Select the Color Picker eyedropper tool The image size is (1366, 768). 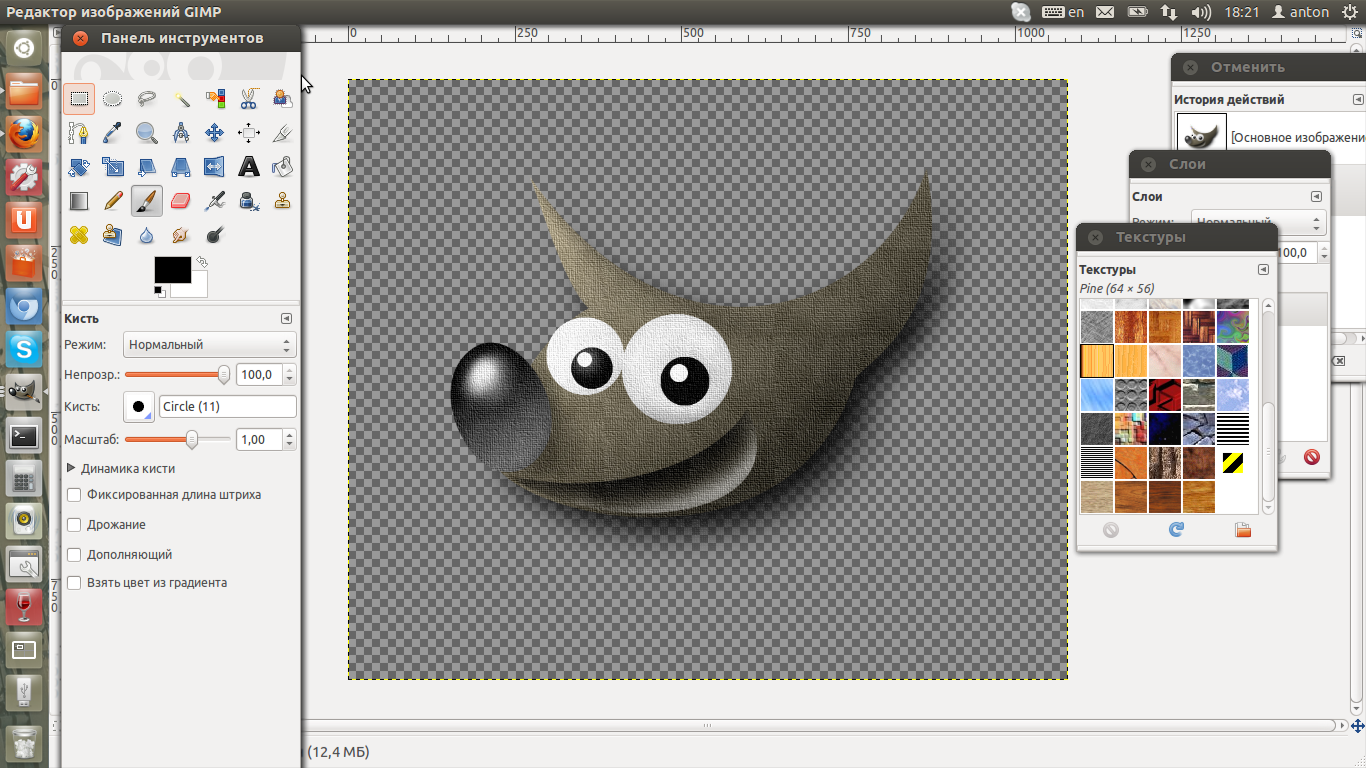tap(113, 133)
